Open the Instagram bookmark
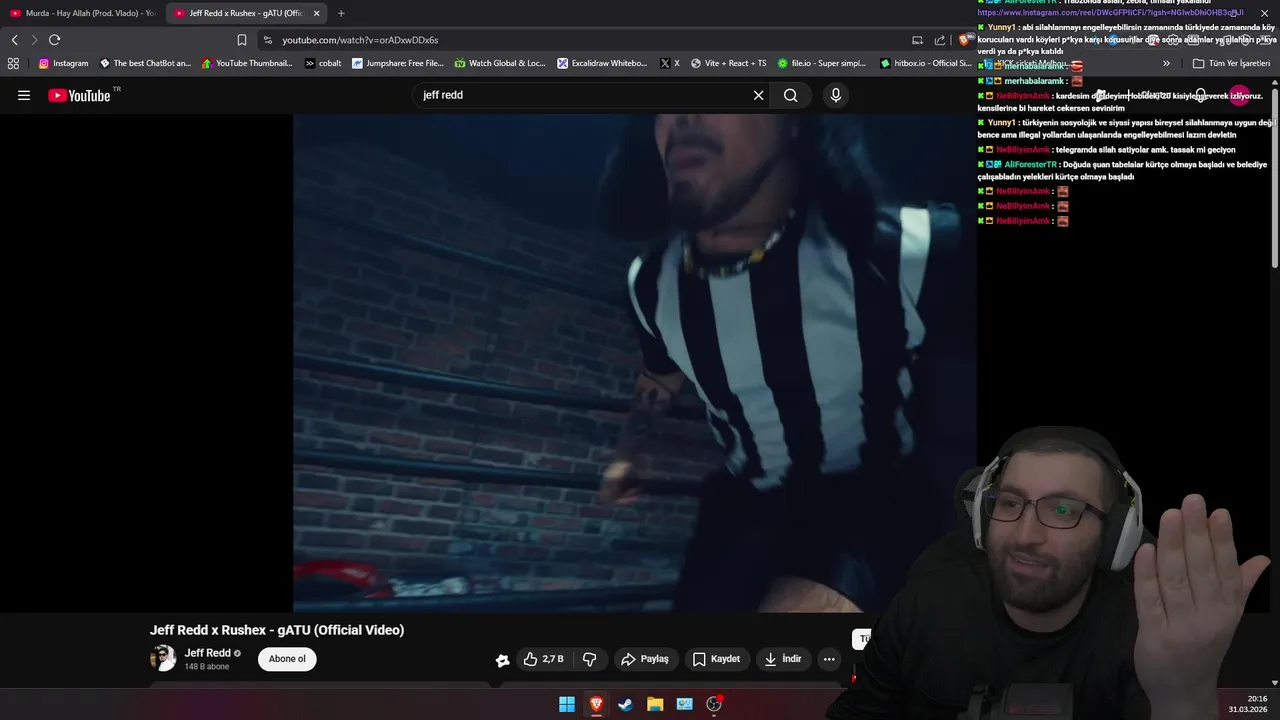This screenshot has height=720, width=1280. coord(63,63)
